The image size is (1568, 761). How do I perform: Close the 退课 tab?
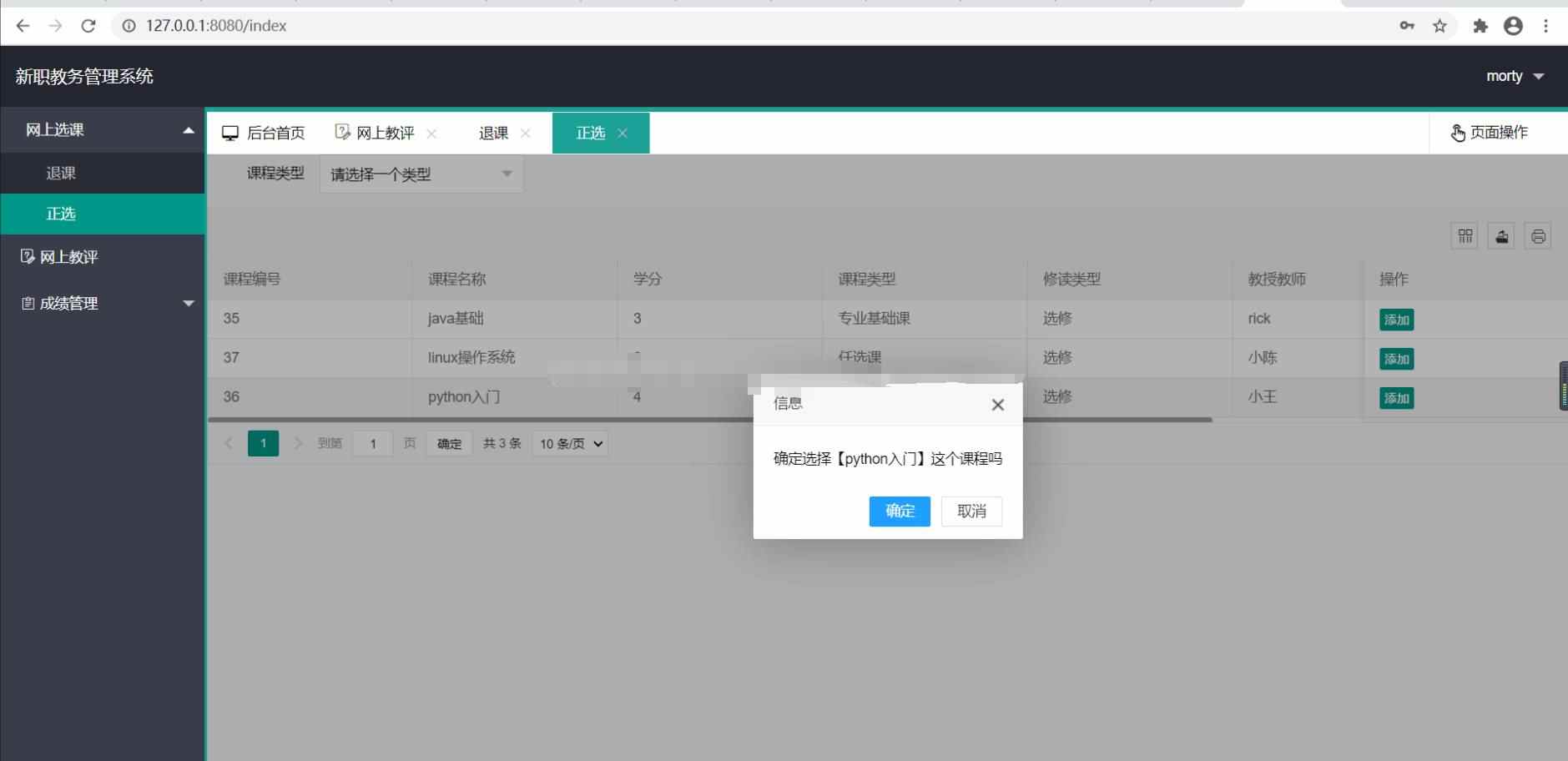(526, 134)
